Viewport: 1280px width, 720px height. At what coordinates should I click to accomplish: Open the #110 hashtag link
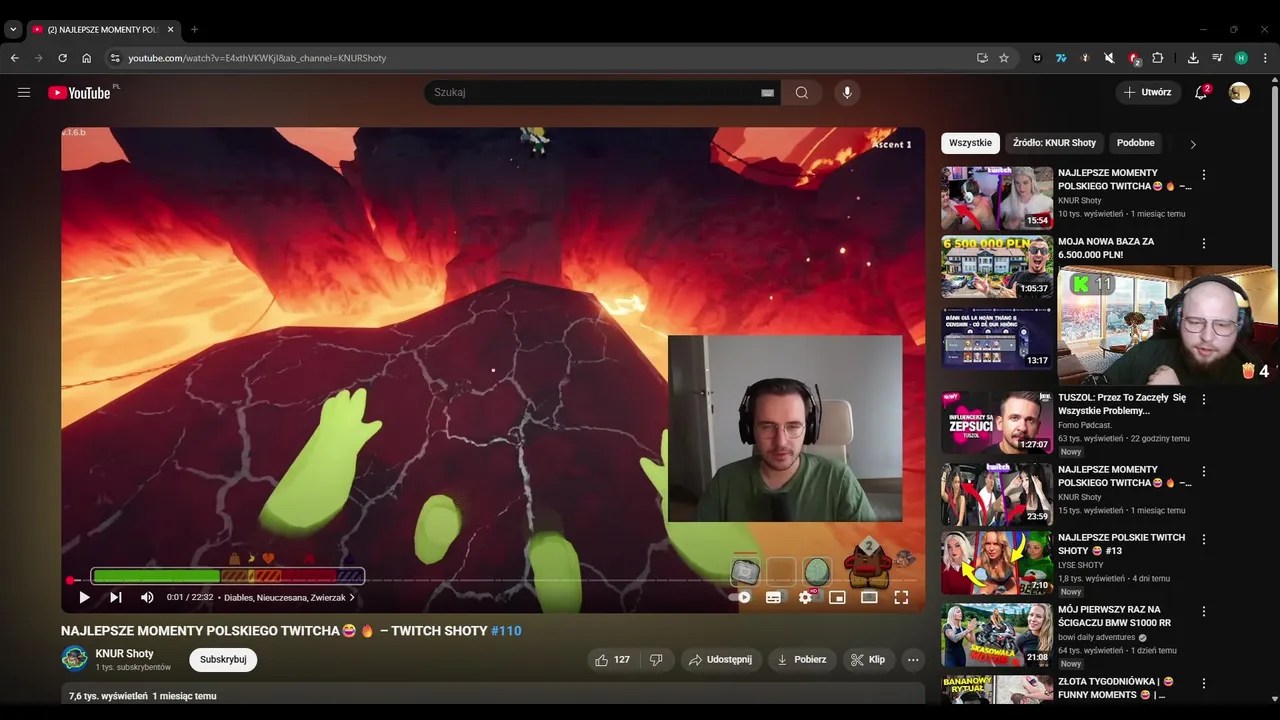click(506, 631)
